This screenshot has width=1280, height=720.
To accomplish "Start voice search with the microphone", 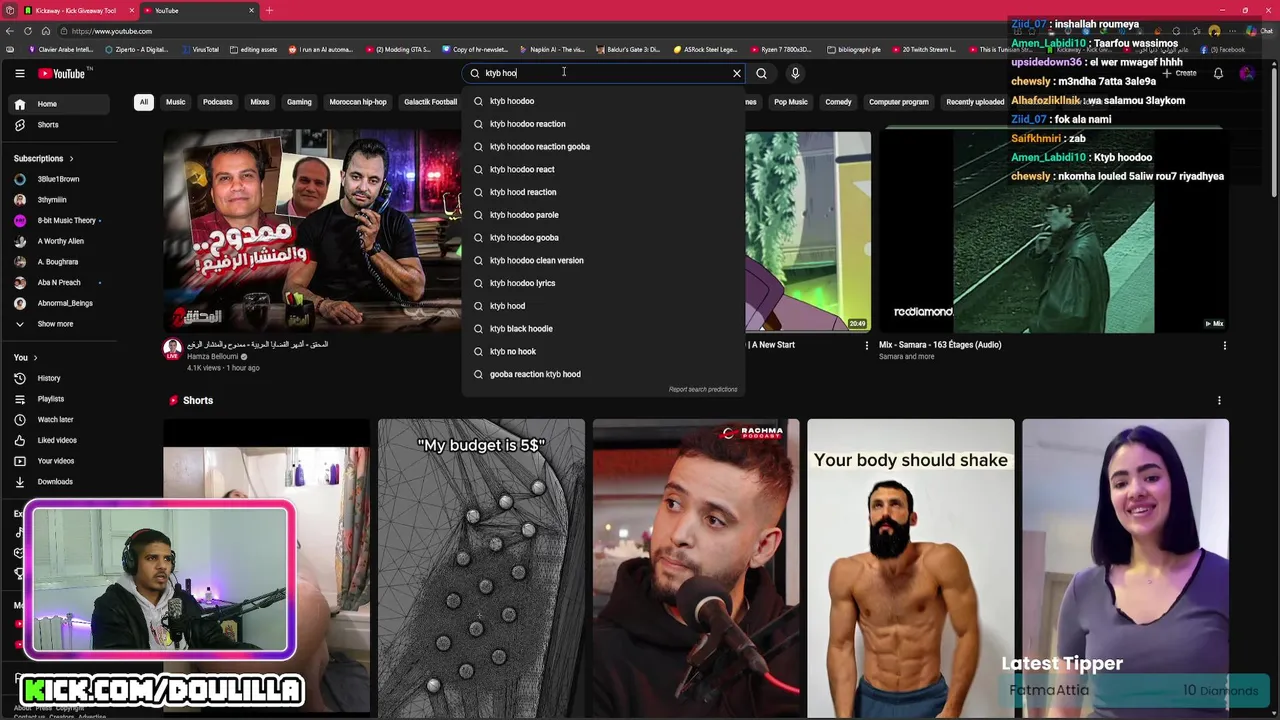I will (x=795, y=73).
